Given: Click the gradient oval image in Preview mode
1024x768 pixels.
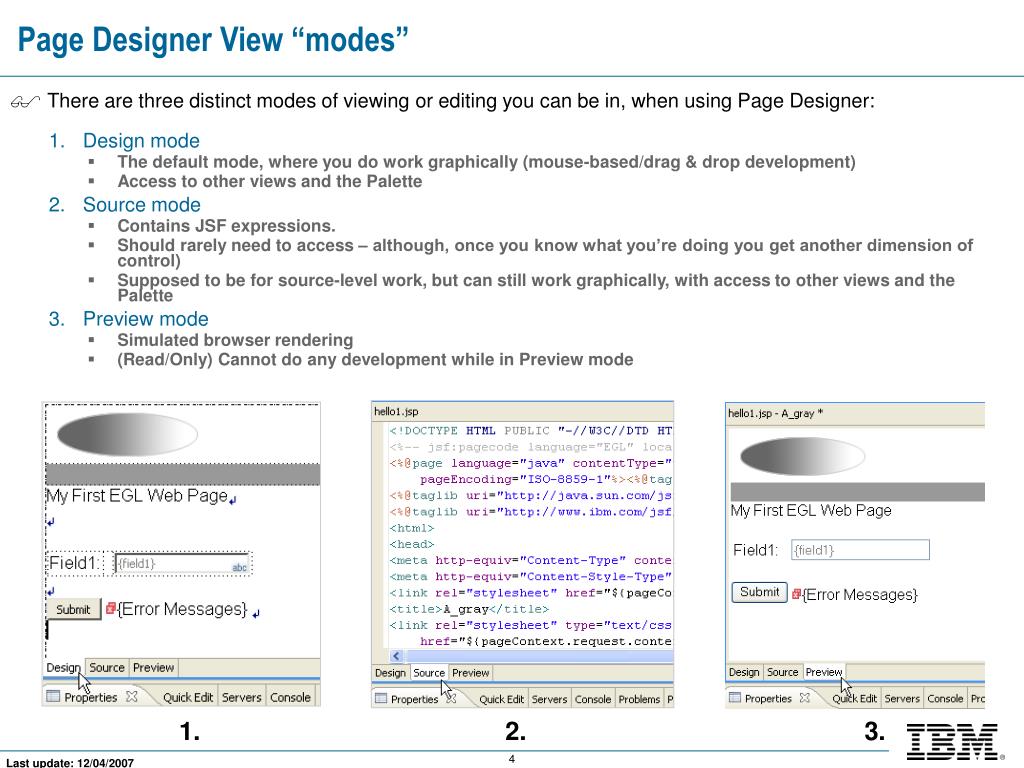Looking at the screenshot, I should (803, 456).
